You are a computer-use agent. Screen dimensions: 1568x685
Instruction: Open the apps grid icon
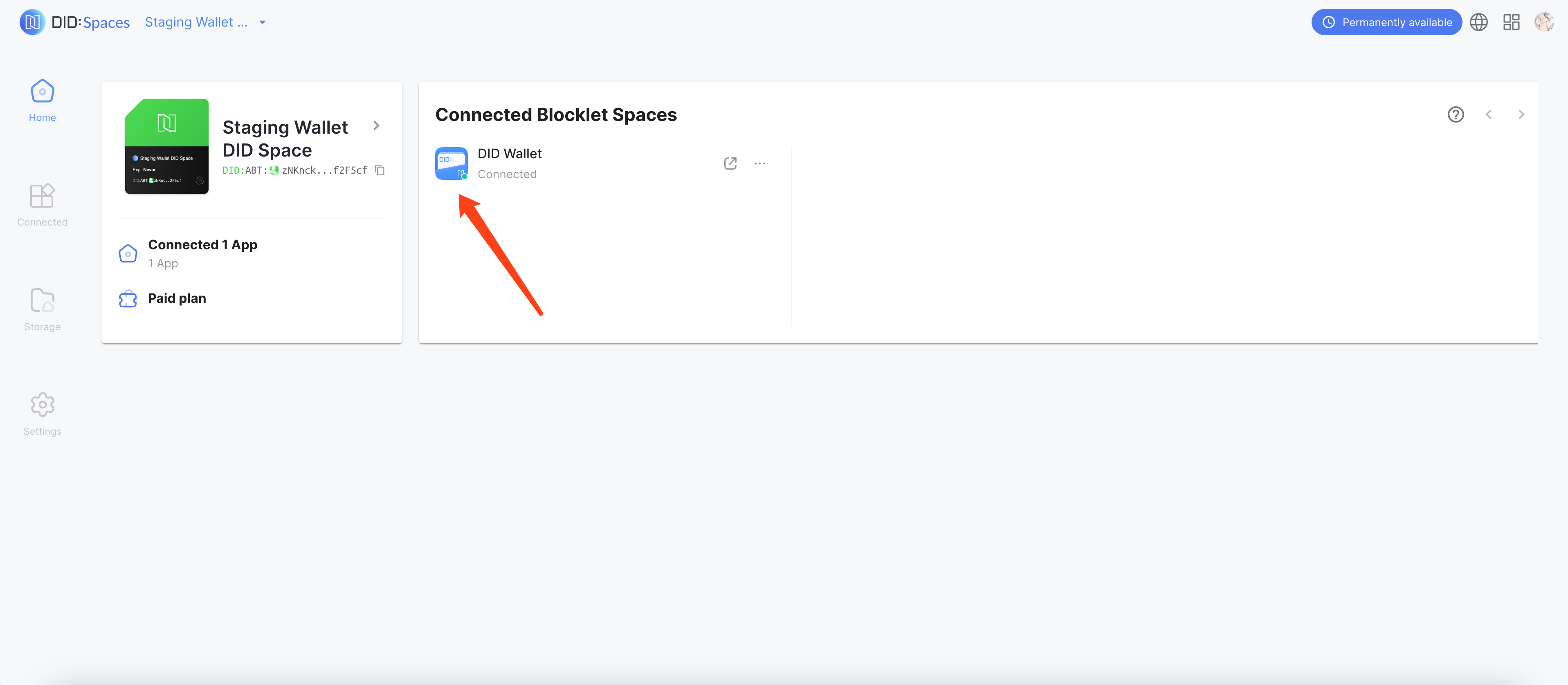pos(1512,22)
